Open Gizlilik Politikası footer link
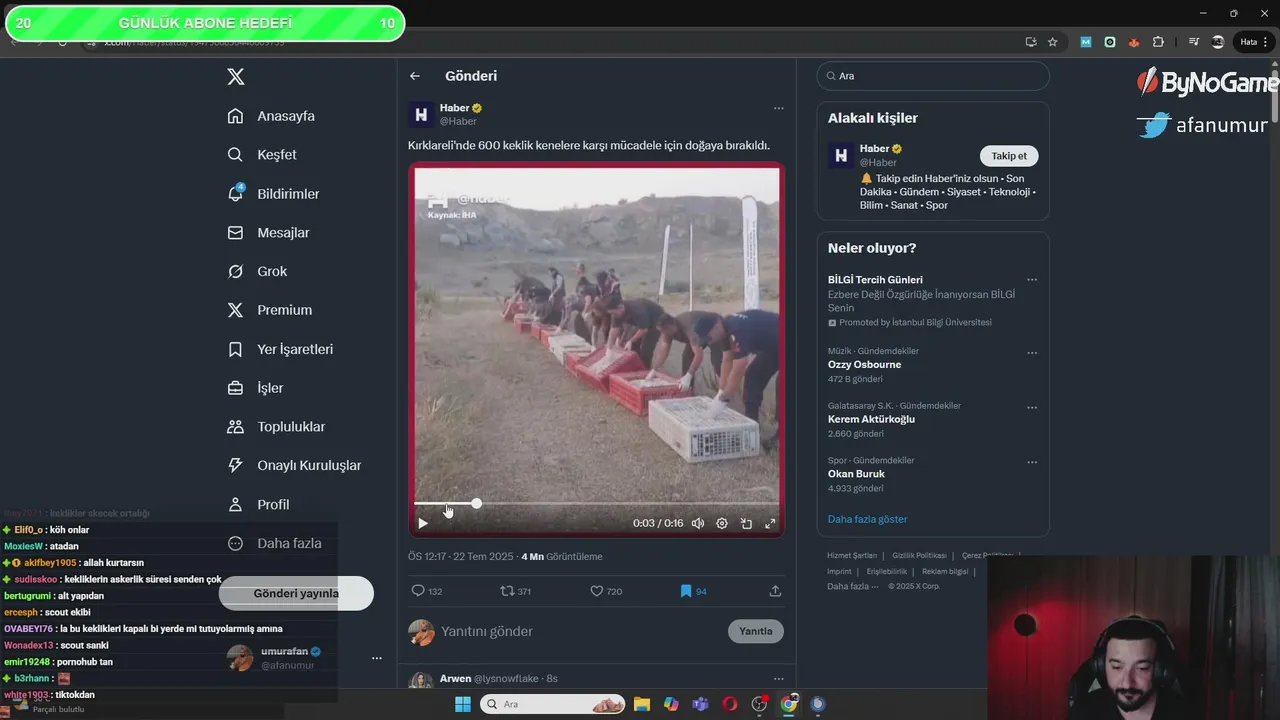 click(919, 555)
